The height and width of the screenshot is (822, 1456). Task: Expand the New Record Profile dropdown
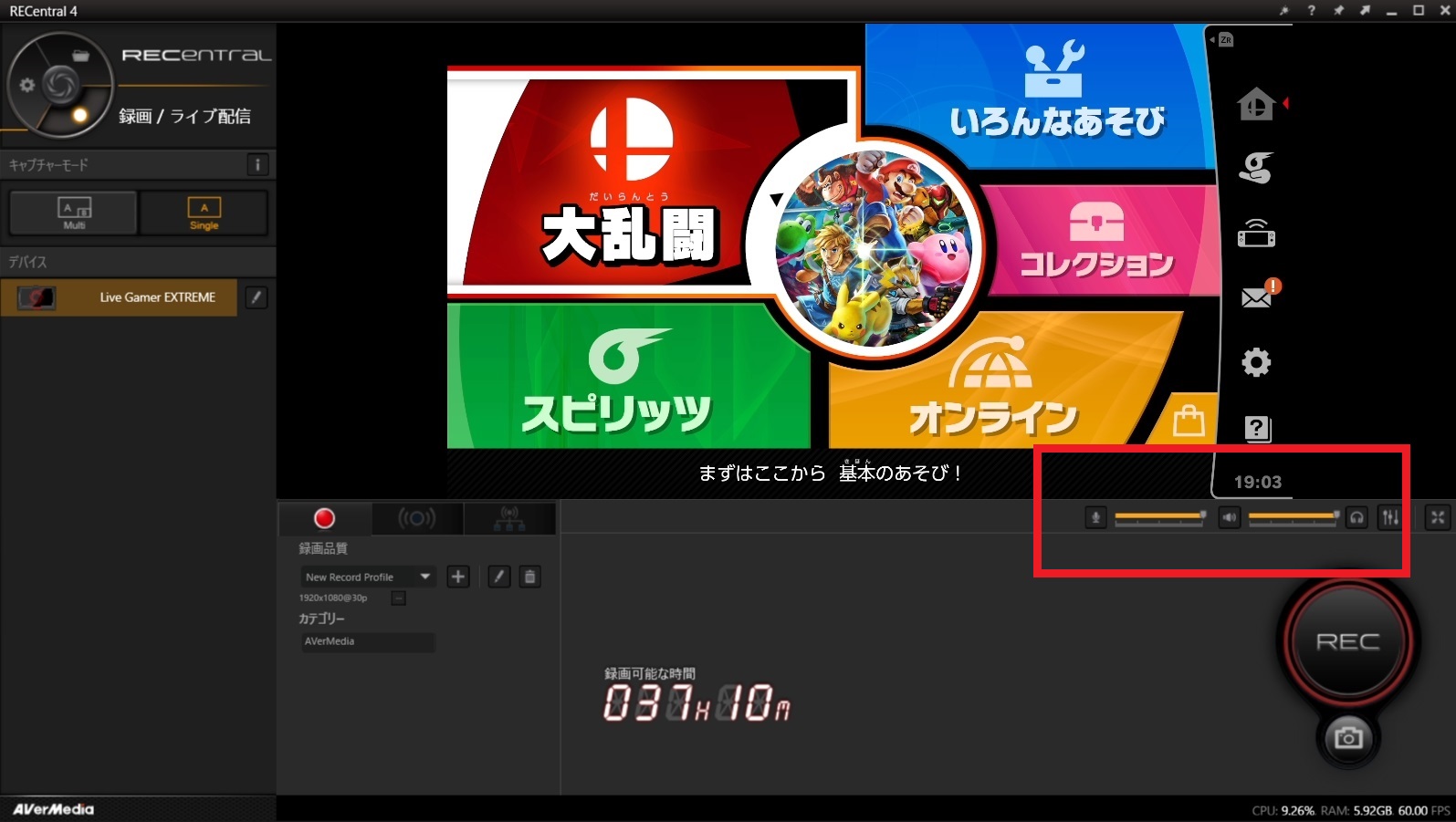click(x=367, y=577)
